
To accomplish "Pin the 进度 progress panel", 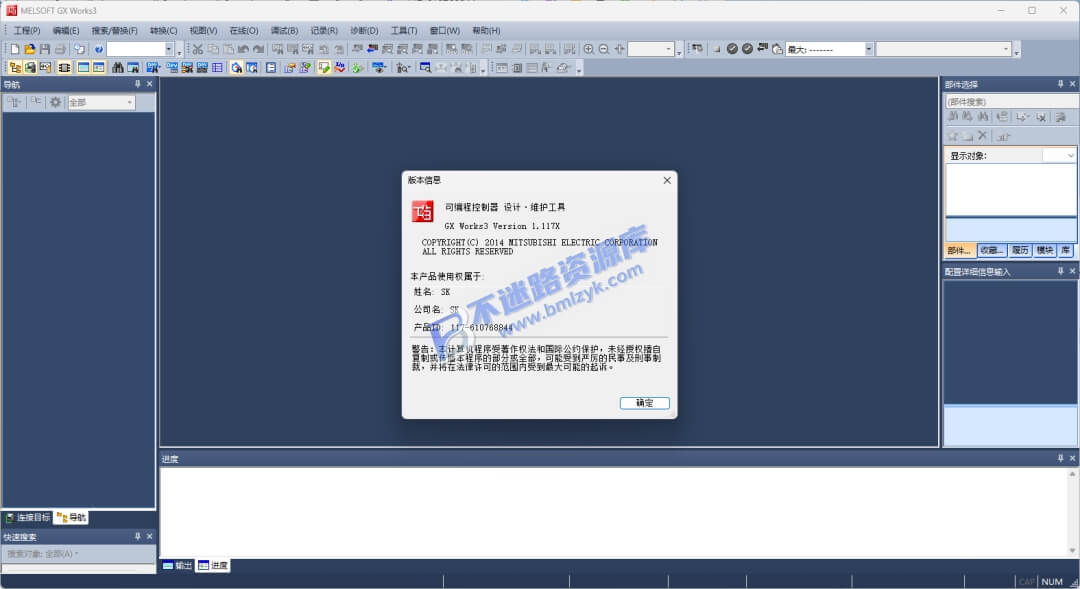I will click(1060, 458).
